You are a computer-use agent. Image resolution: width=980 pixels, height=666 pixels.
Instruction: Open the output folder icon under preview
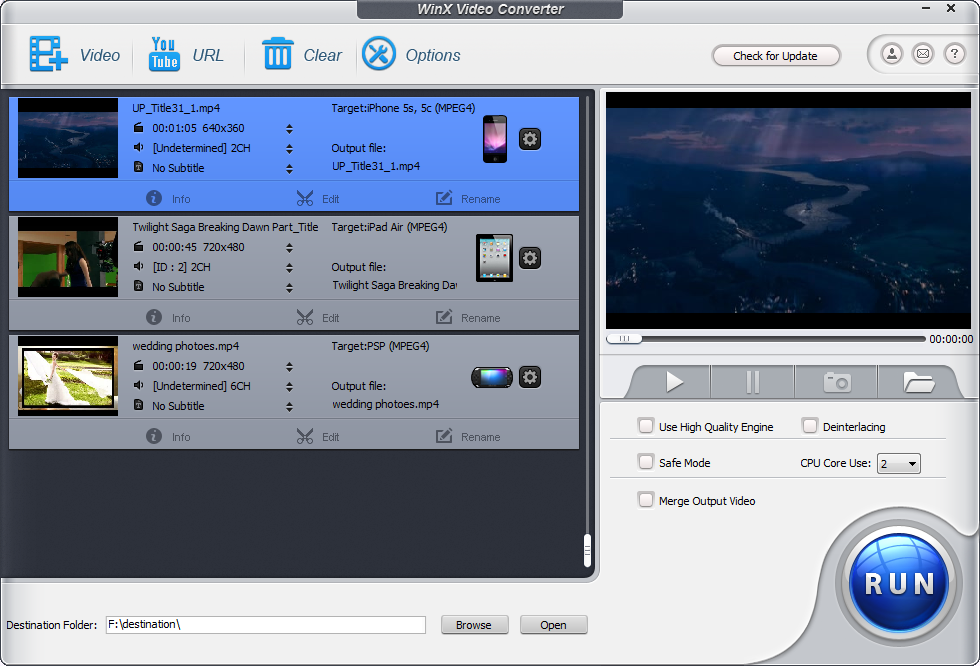click(x=918, y=382)
